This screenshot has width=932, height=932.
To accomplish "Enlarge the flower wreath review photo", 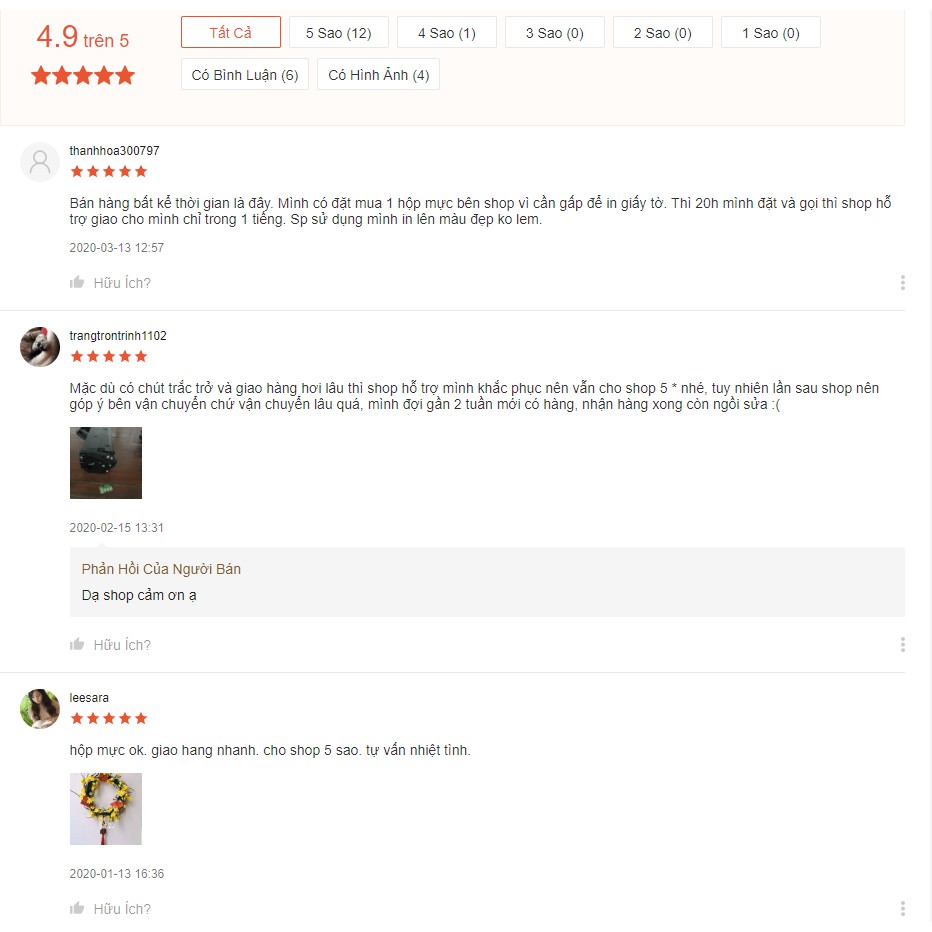I will tap(106, 809).
